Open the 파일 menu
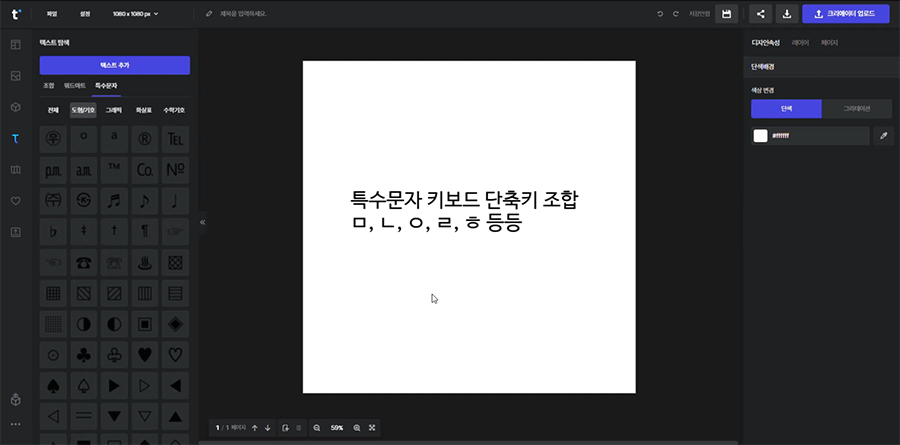The width and height of the screenshot is (900, 445). (x=51, y=14)
